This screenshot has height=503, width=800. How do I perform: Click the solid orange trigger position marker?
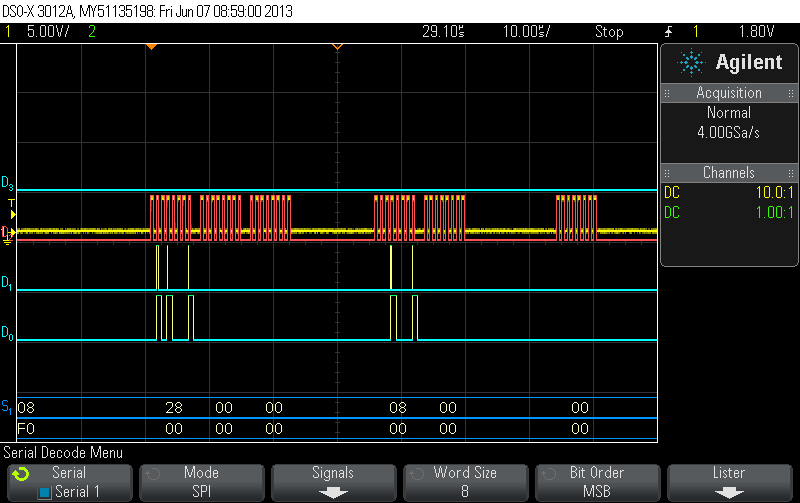pyautogui.click(x=151, y=46)
